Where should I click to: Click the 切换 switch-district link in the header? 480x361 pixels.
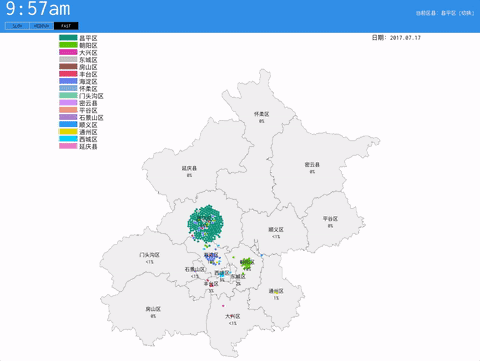(466, 13)
